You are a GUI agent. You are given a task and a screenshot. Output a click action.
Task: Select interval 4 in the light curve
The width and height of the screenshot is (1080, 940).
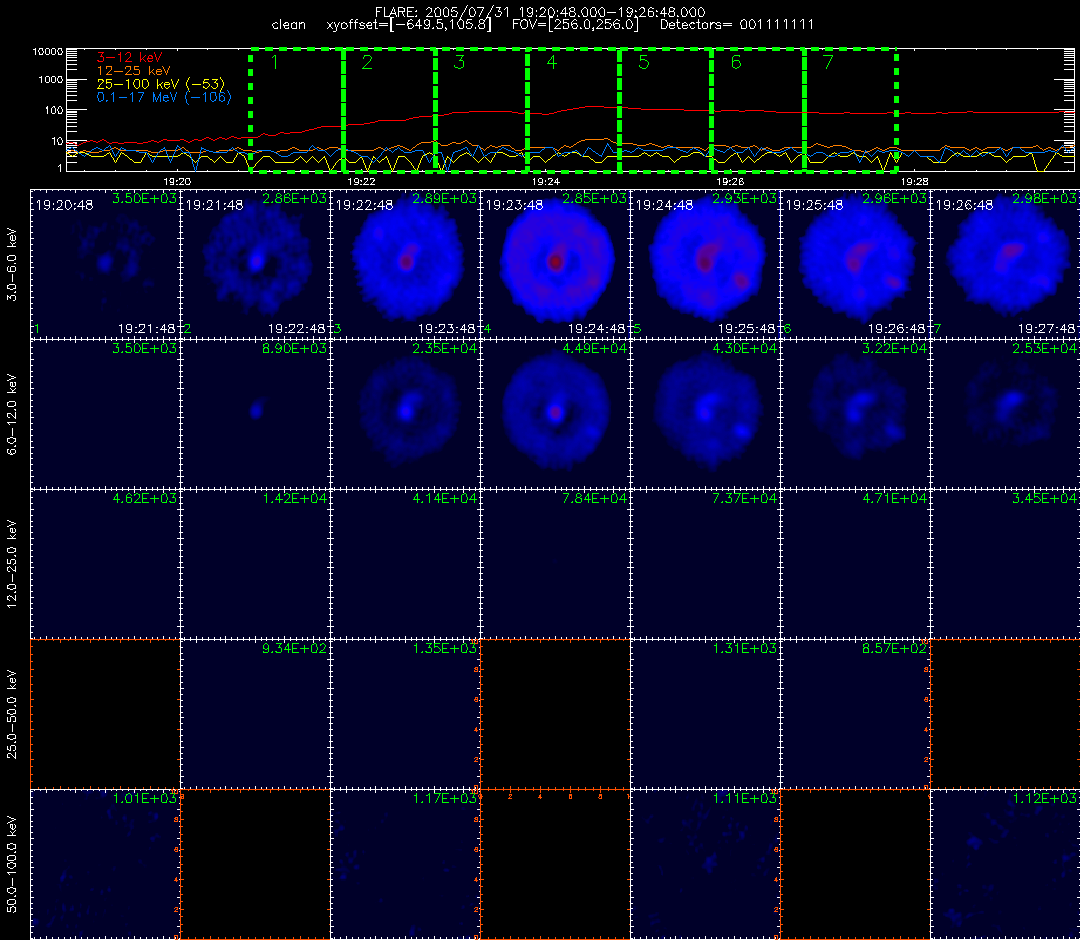tap(574, 110)
